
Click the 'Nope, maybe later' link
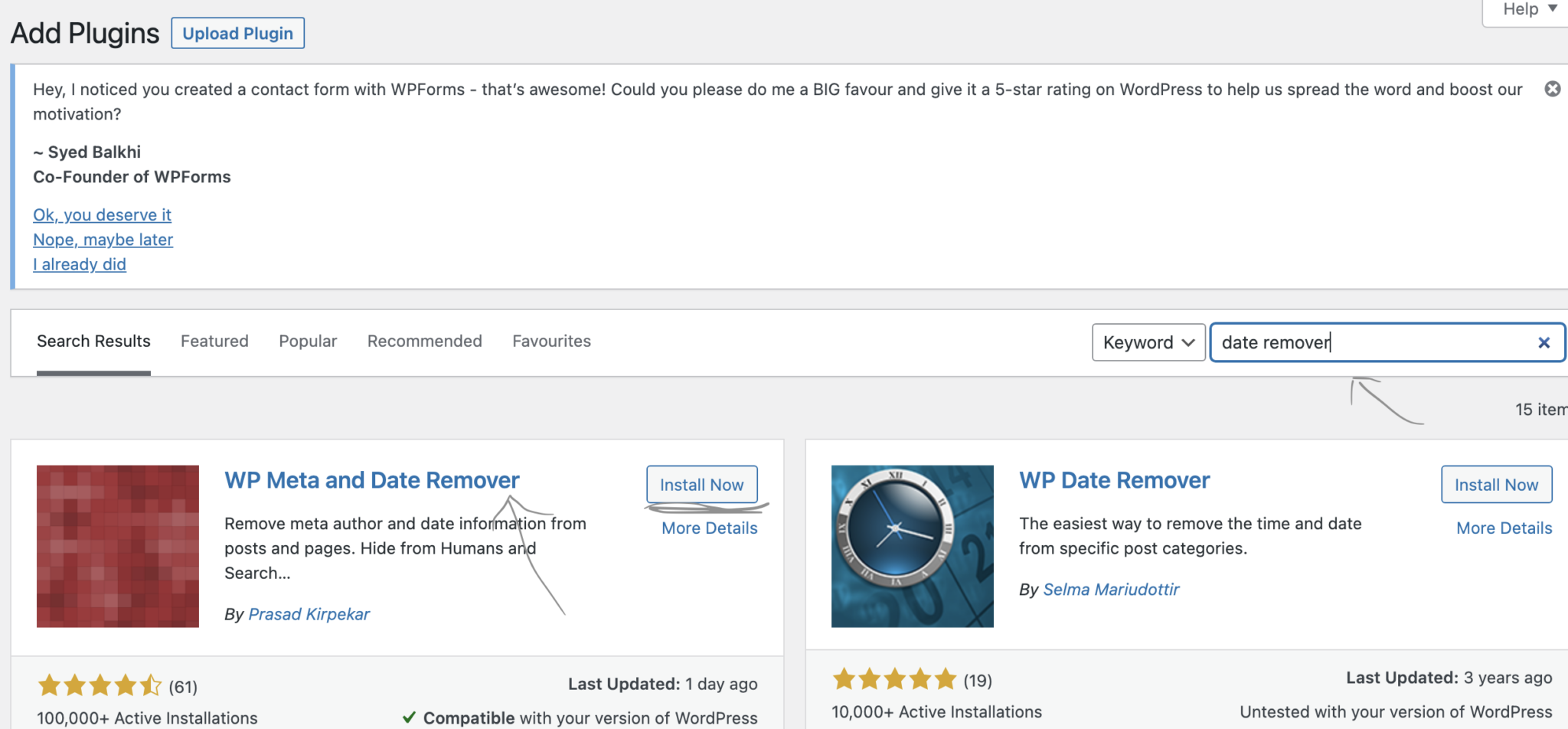[x=103, y=240]
